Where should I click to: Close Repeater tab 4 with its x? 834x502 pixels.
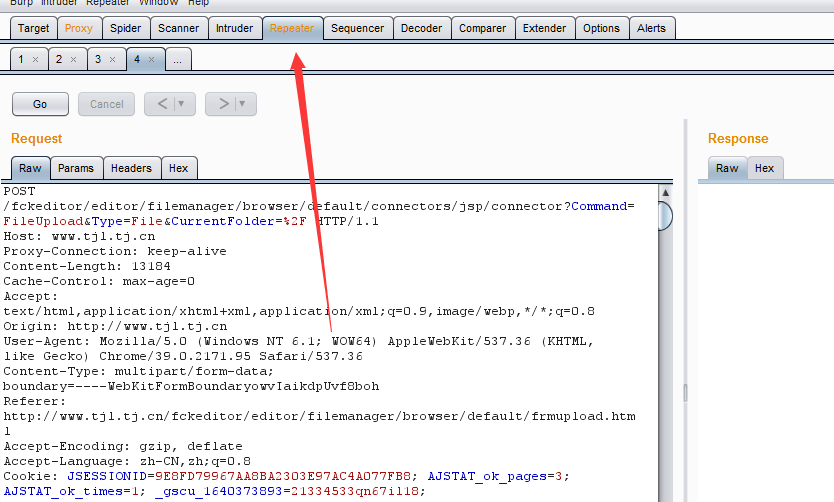pyautogui.click(x=152, y=60)
